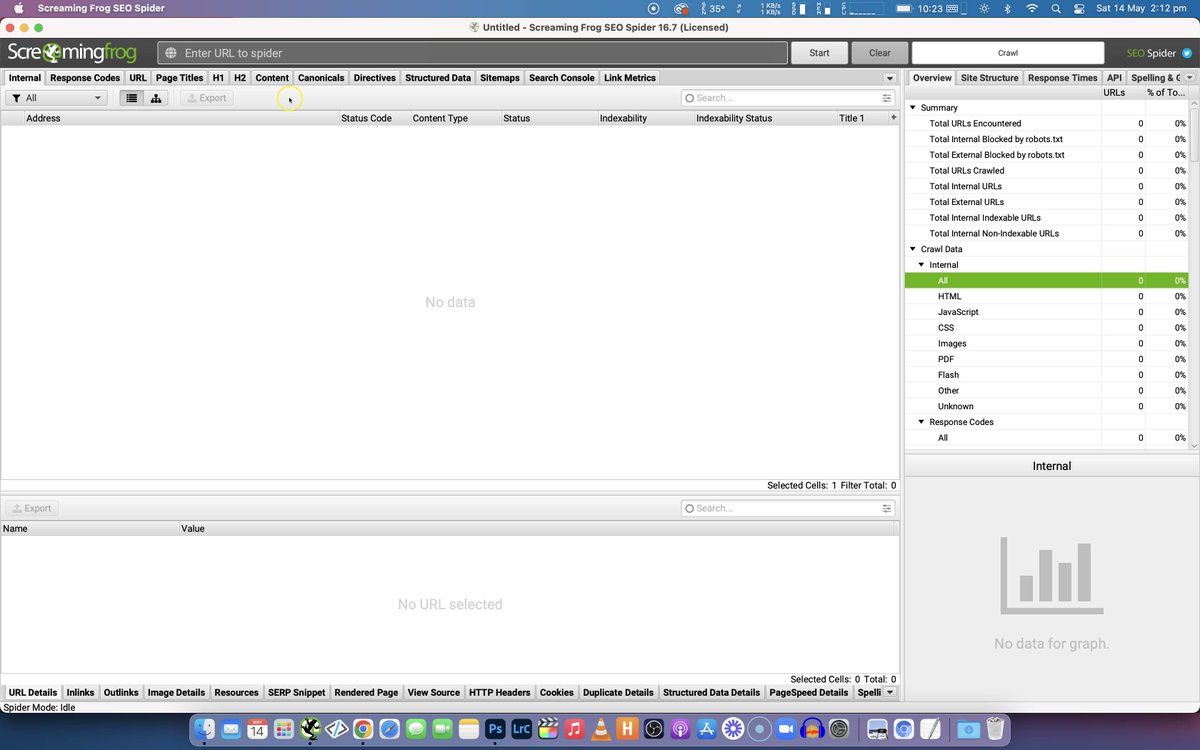Switch to tree view icon
Screen dimensions: 1200x750
point(156,98)
